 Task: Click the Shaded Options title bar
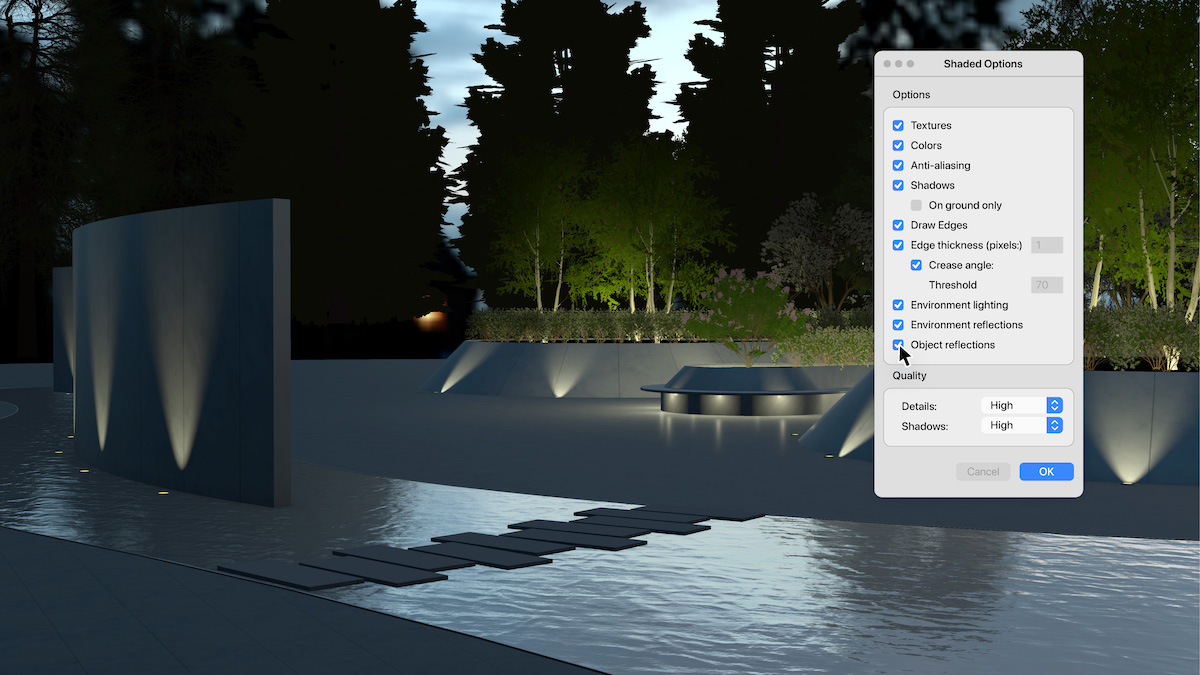pos(983,63)
